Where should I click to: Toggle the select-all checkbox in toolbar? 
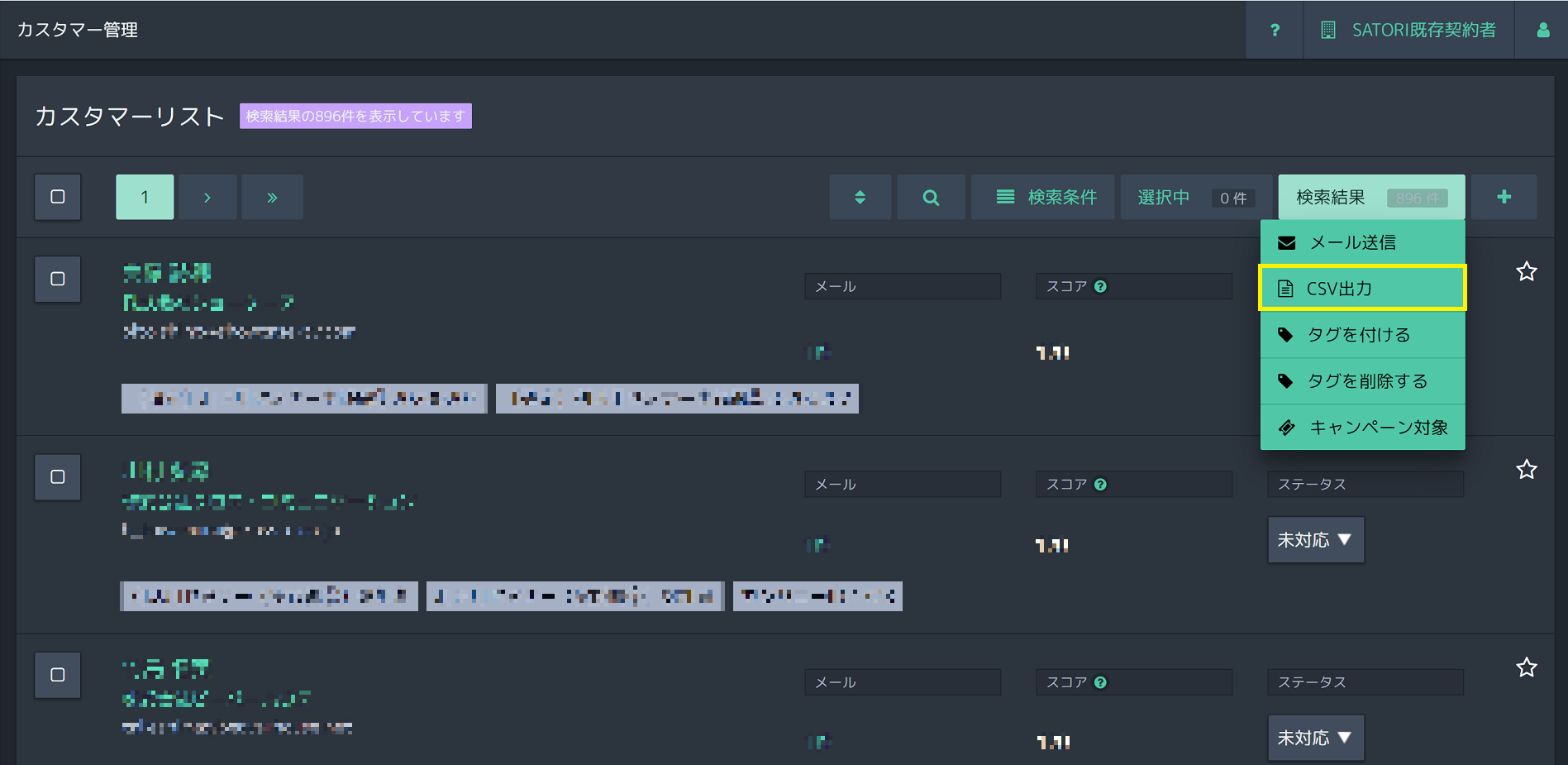[x=58, y=197]
